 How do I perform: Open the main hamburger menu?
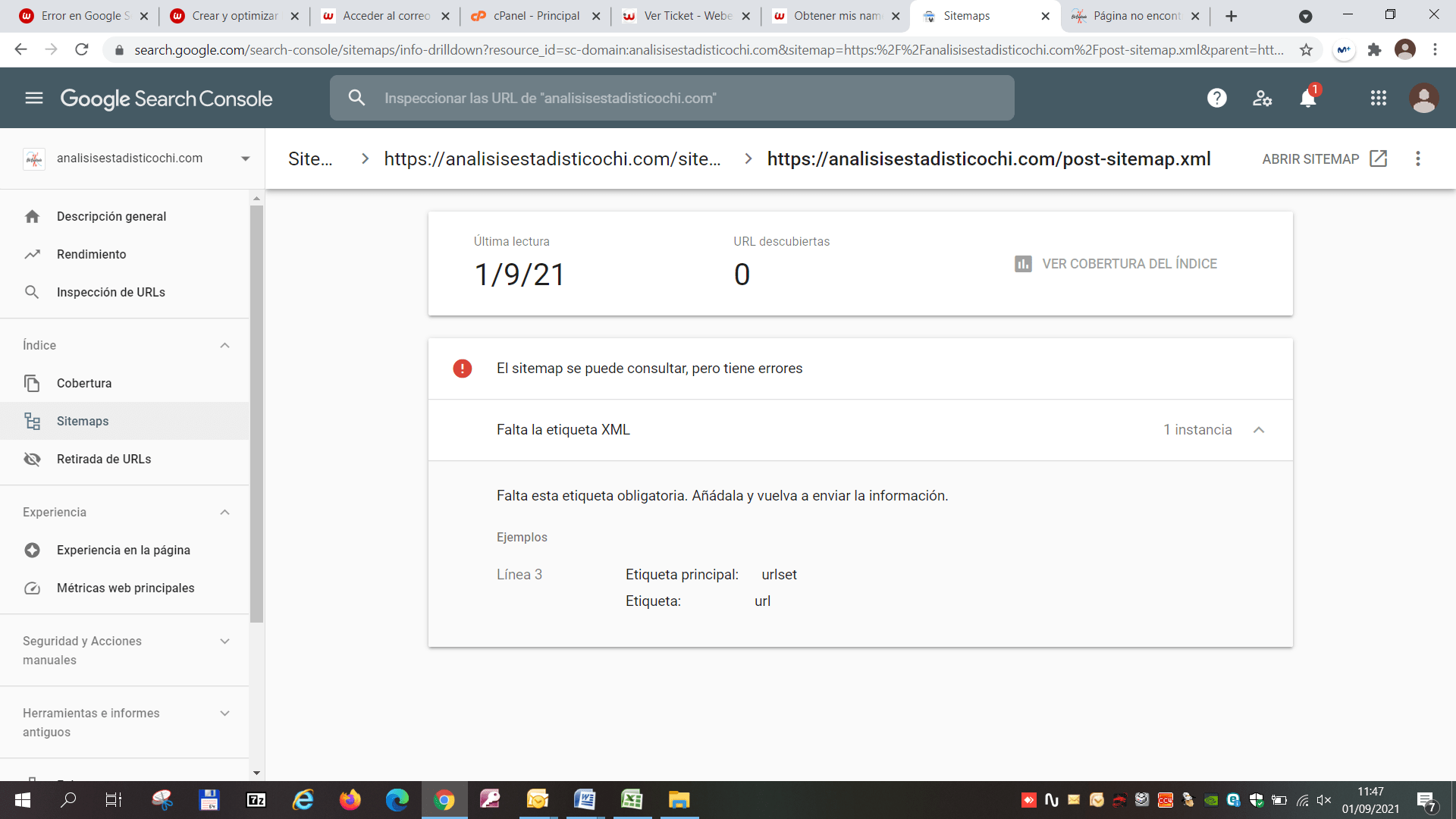[34, 98]
